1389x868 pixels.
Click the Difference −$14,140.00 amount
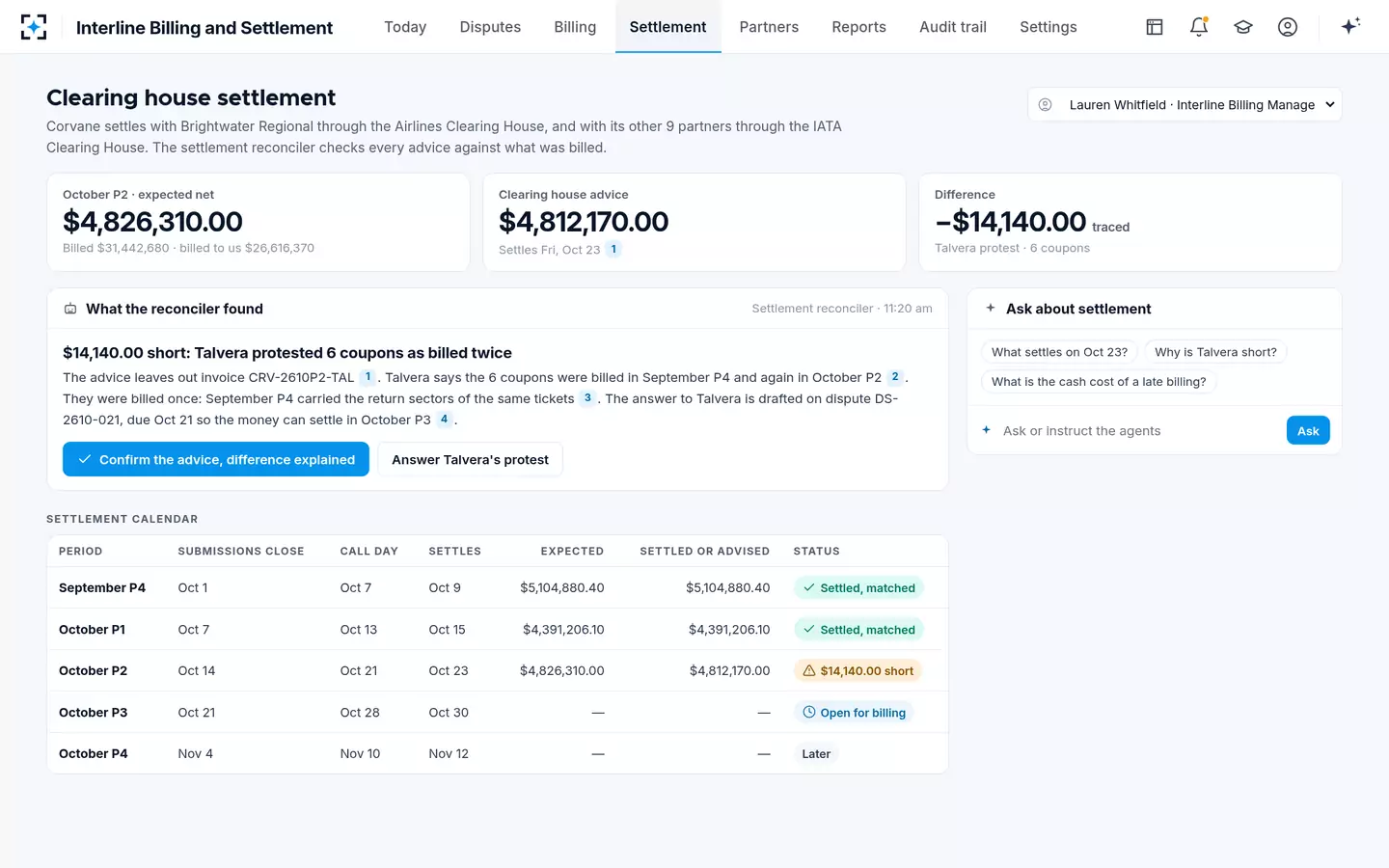1010,222
